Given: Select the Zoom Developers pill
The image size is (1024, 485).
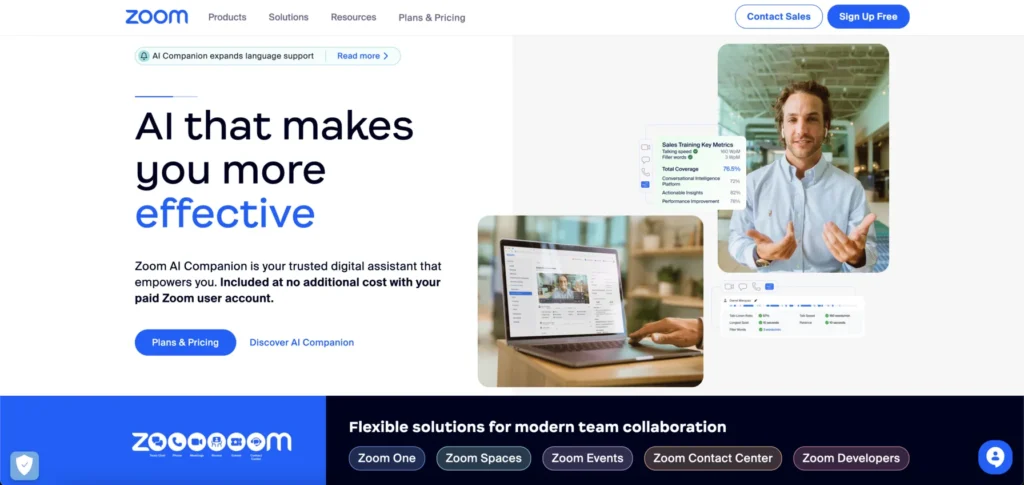Looking at the screenshot, I should pyautogui.click(x=851, y=458).
